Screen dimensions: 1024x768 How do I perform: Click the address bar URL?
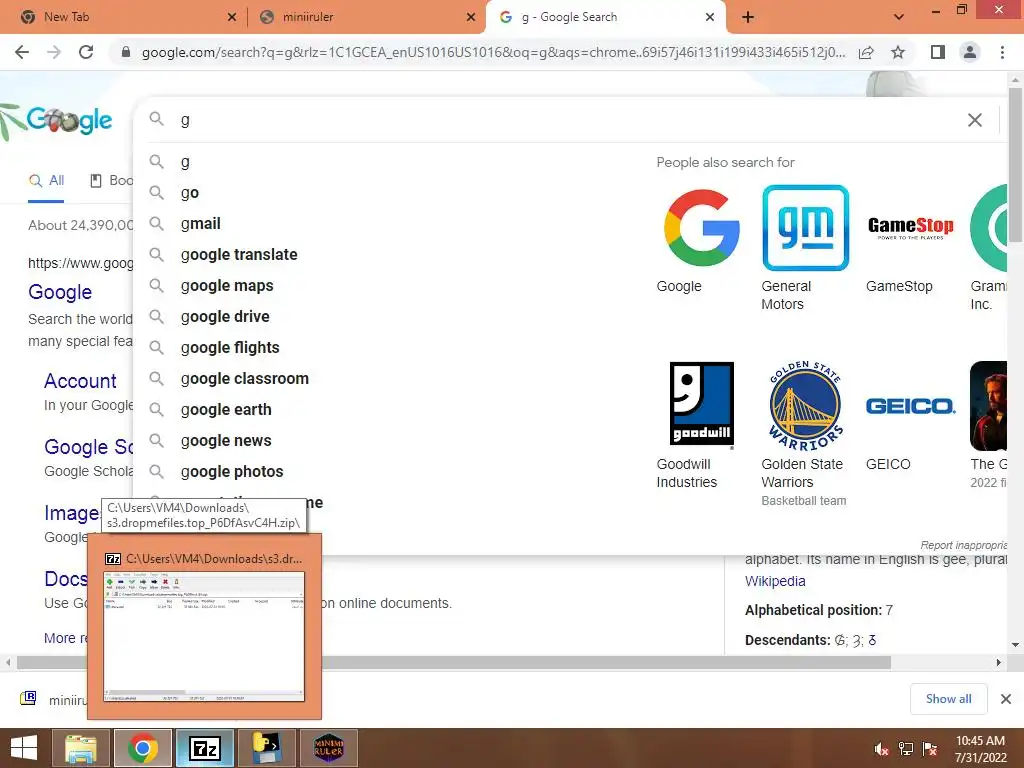point(494,52)
